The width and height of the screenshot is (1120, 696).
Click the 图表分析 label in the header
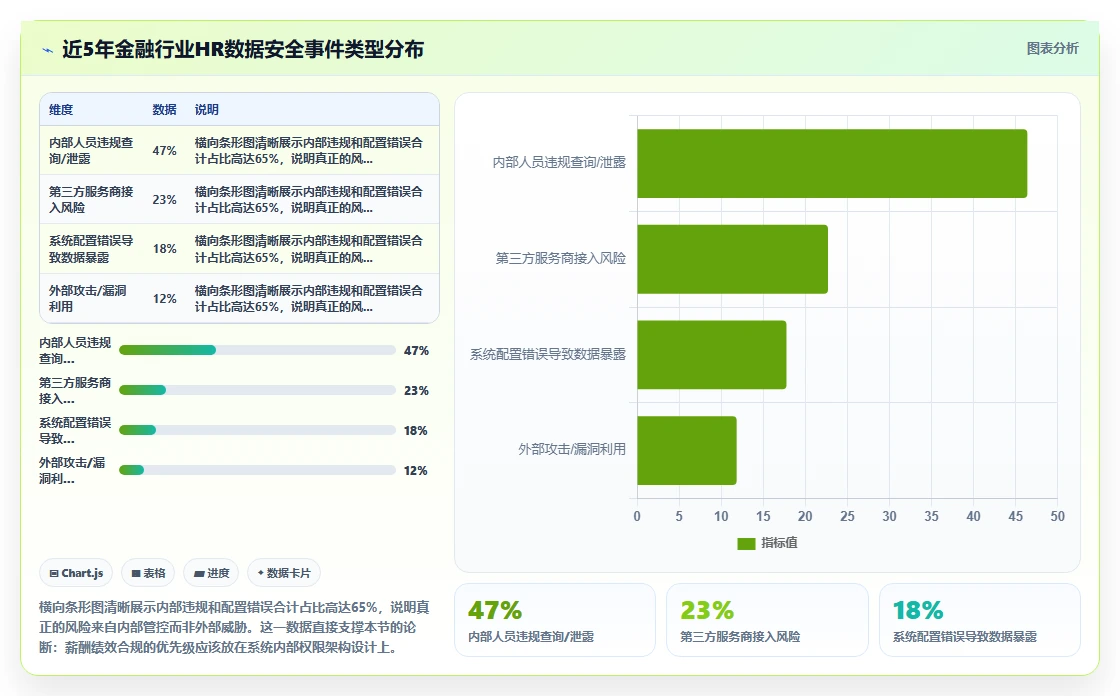point(1052,49)
